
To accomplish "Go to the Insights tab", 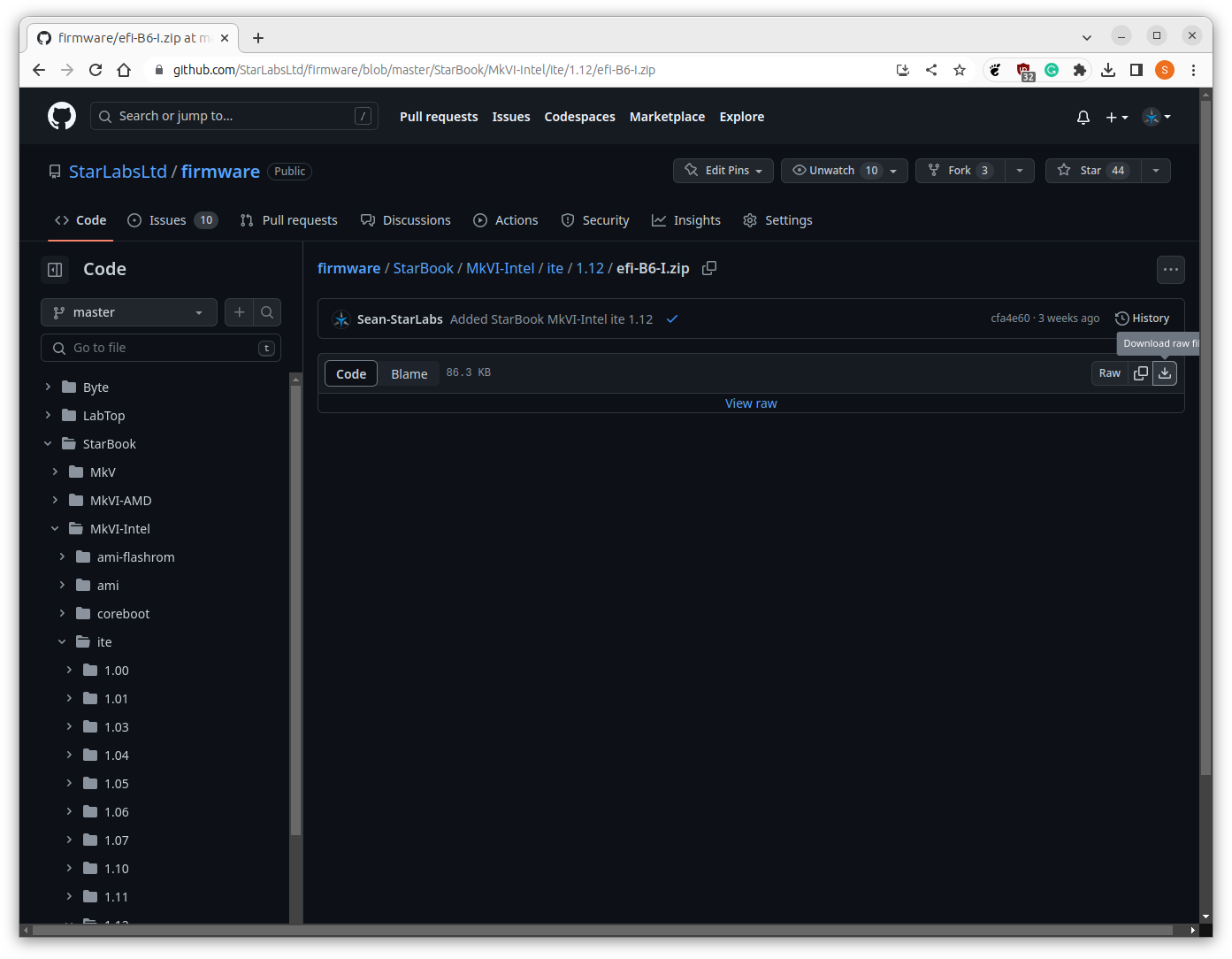I will [686, 220].
